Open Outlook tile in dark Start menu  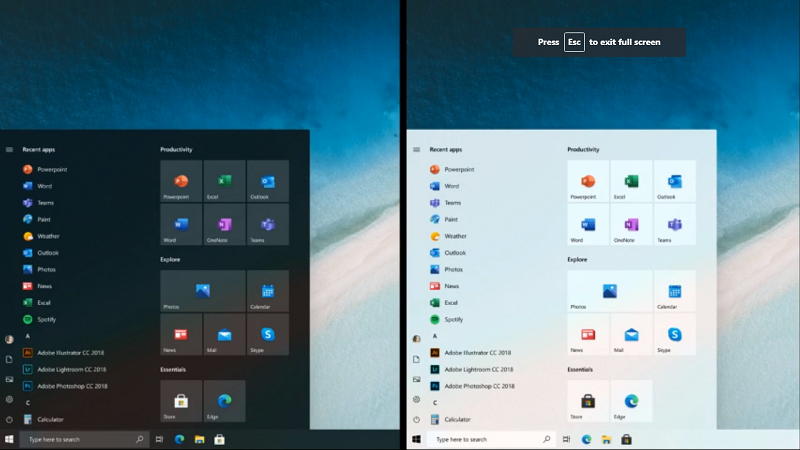[x=268, y=181]
